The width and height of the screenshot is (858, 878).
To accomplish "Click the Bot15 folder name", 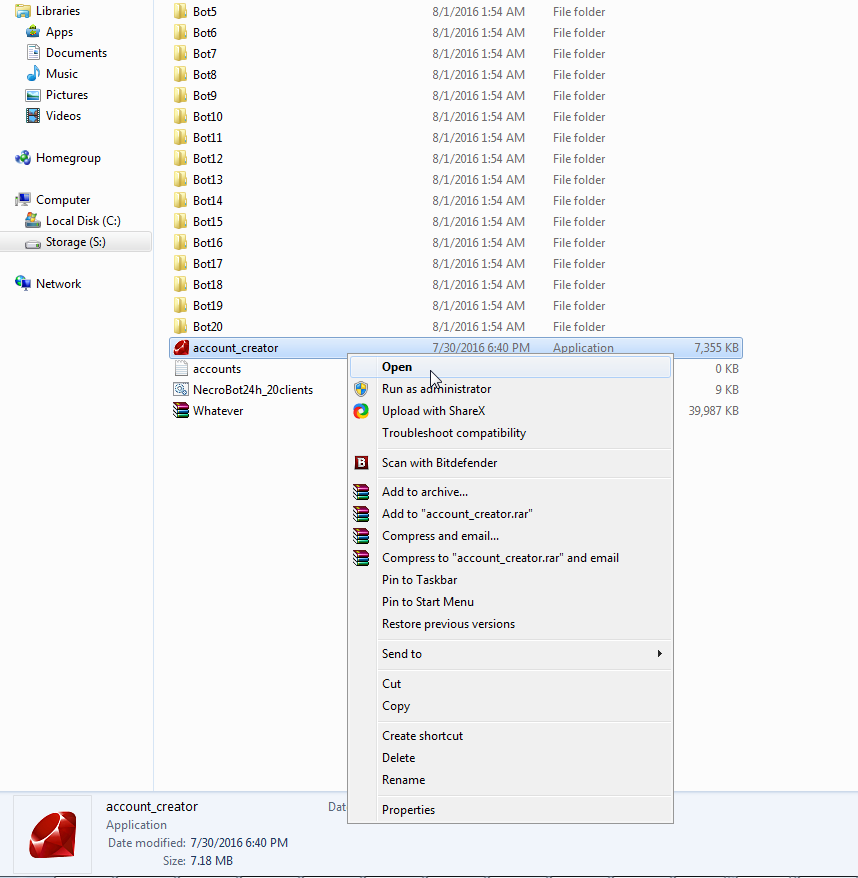I will coord(208,222).
